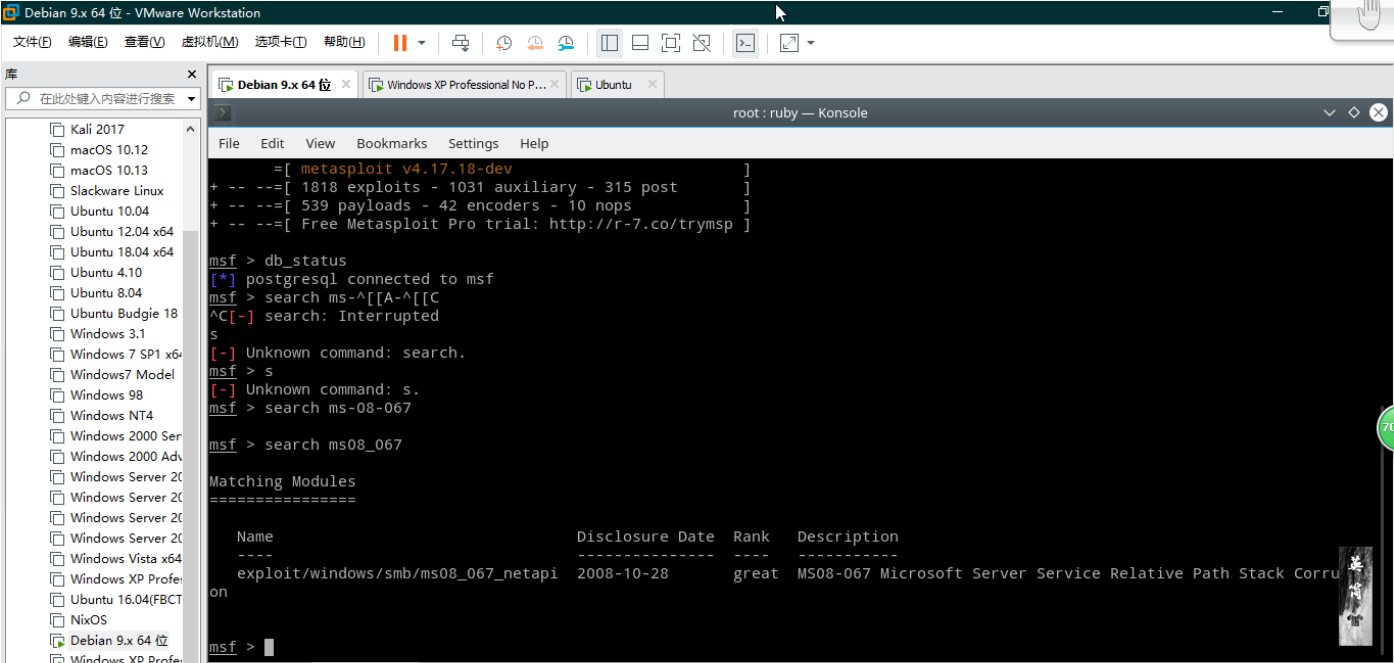This screenshot has width=1394, height=663.
Task: Click VM icon beside NixOS
Action: click(57, 620)
